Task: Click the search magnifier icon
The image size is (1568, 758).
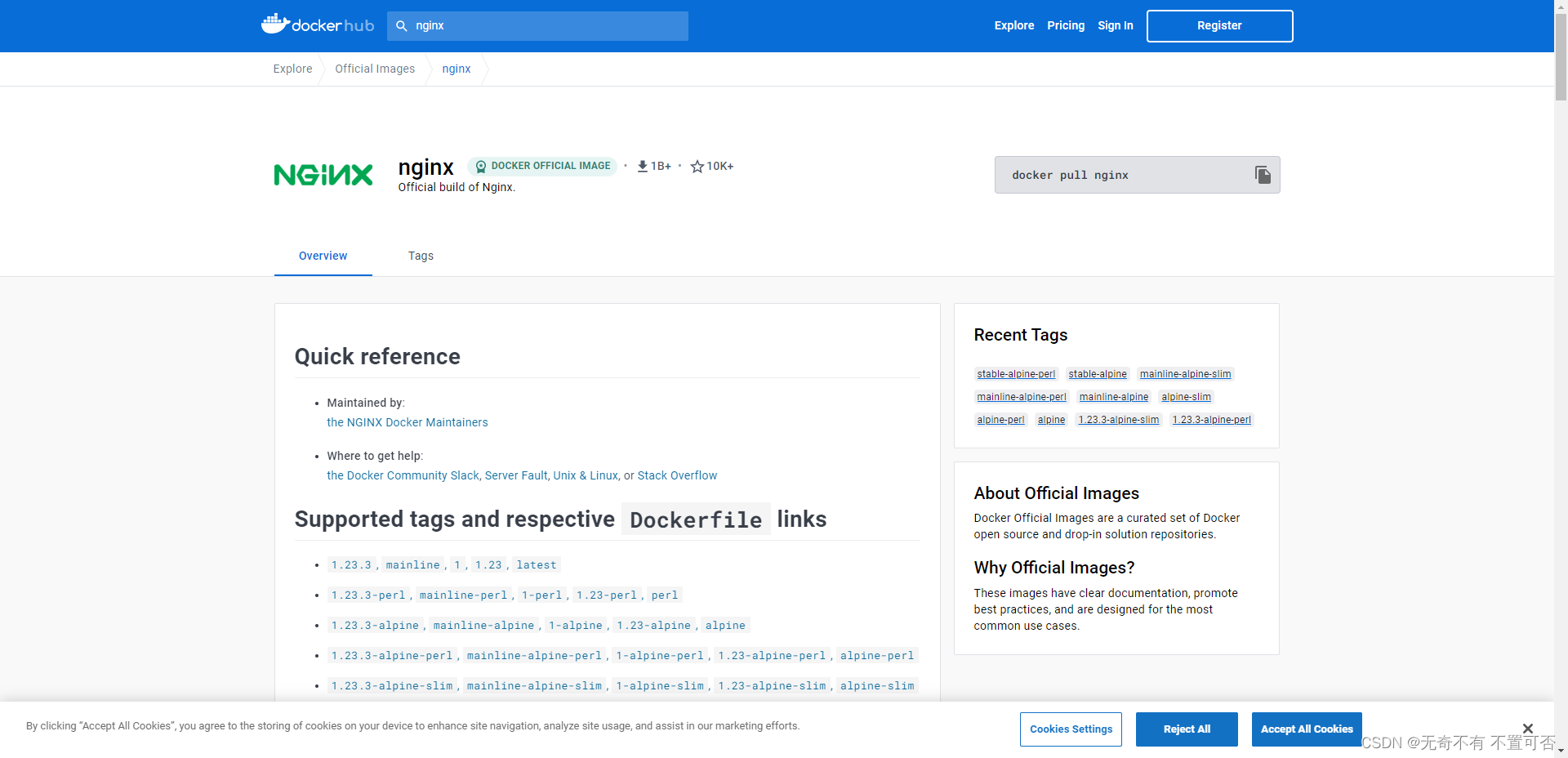Action: click(402, 26)
